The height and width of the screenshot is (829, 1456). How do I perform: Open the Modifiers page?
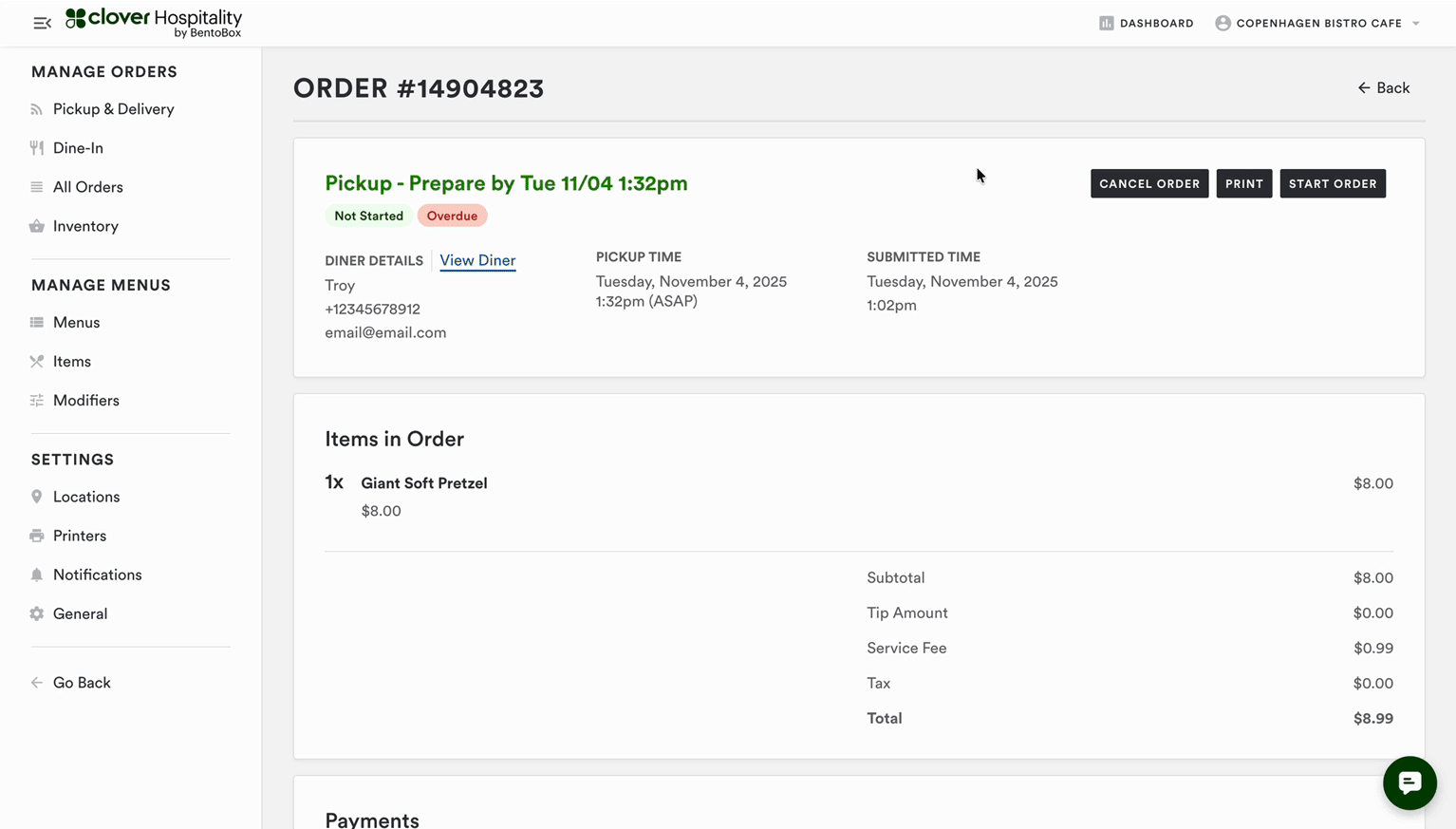[85, 401]
